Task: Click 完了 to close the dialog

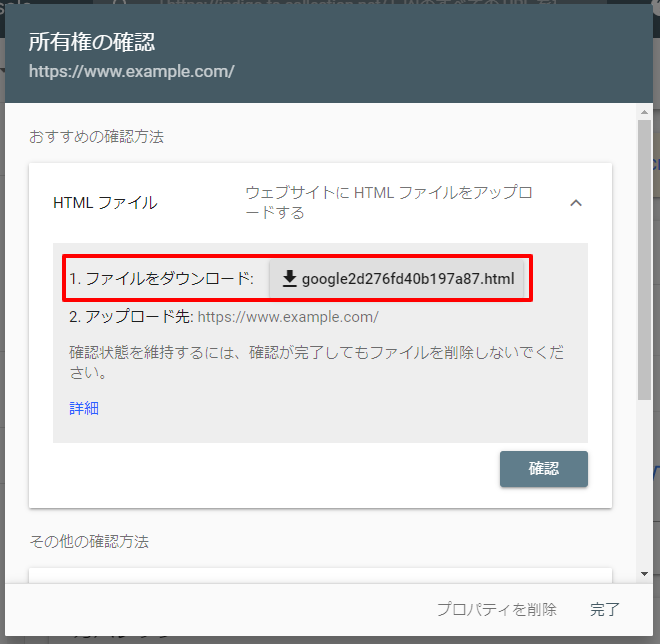Action: pos(605,609)
